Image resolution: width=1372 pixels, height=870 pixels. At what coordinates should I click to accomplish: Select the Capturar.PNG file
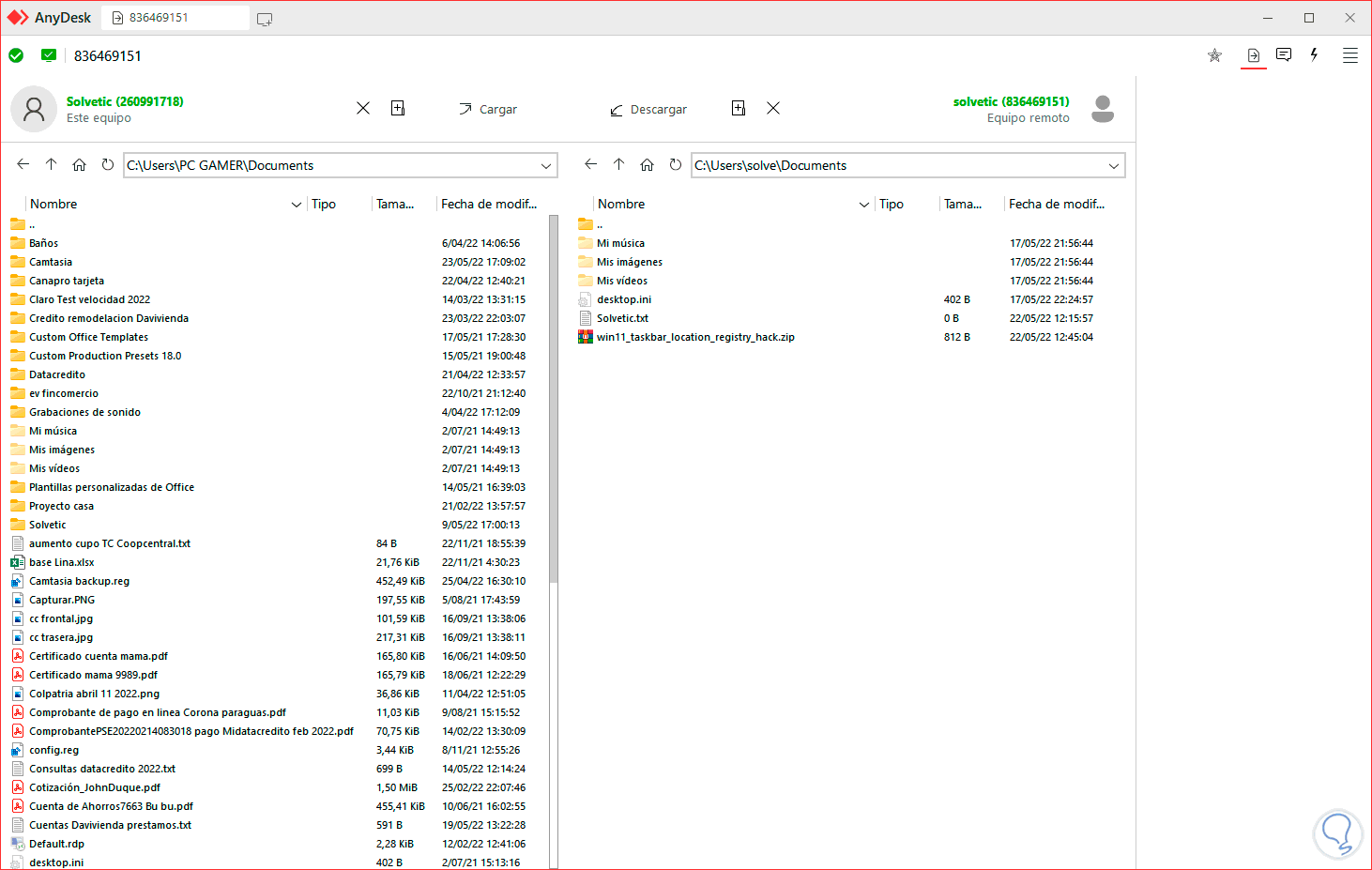[62, 600]
